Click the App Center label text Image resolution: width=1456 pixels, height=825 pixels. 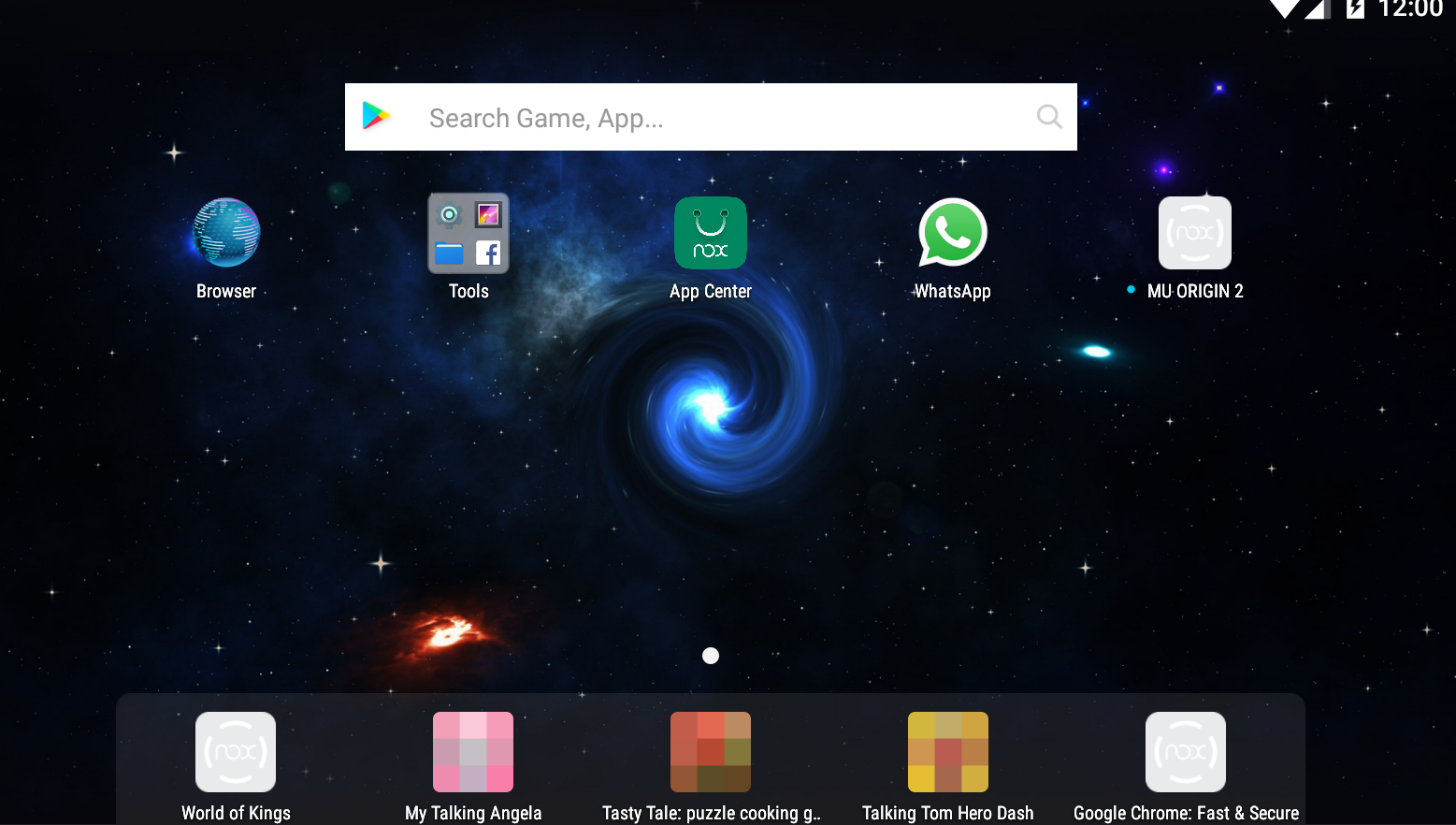point(711,292)
